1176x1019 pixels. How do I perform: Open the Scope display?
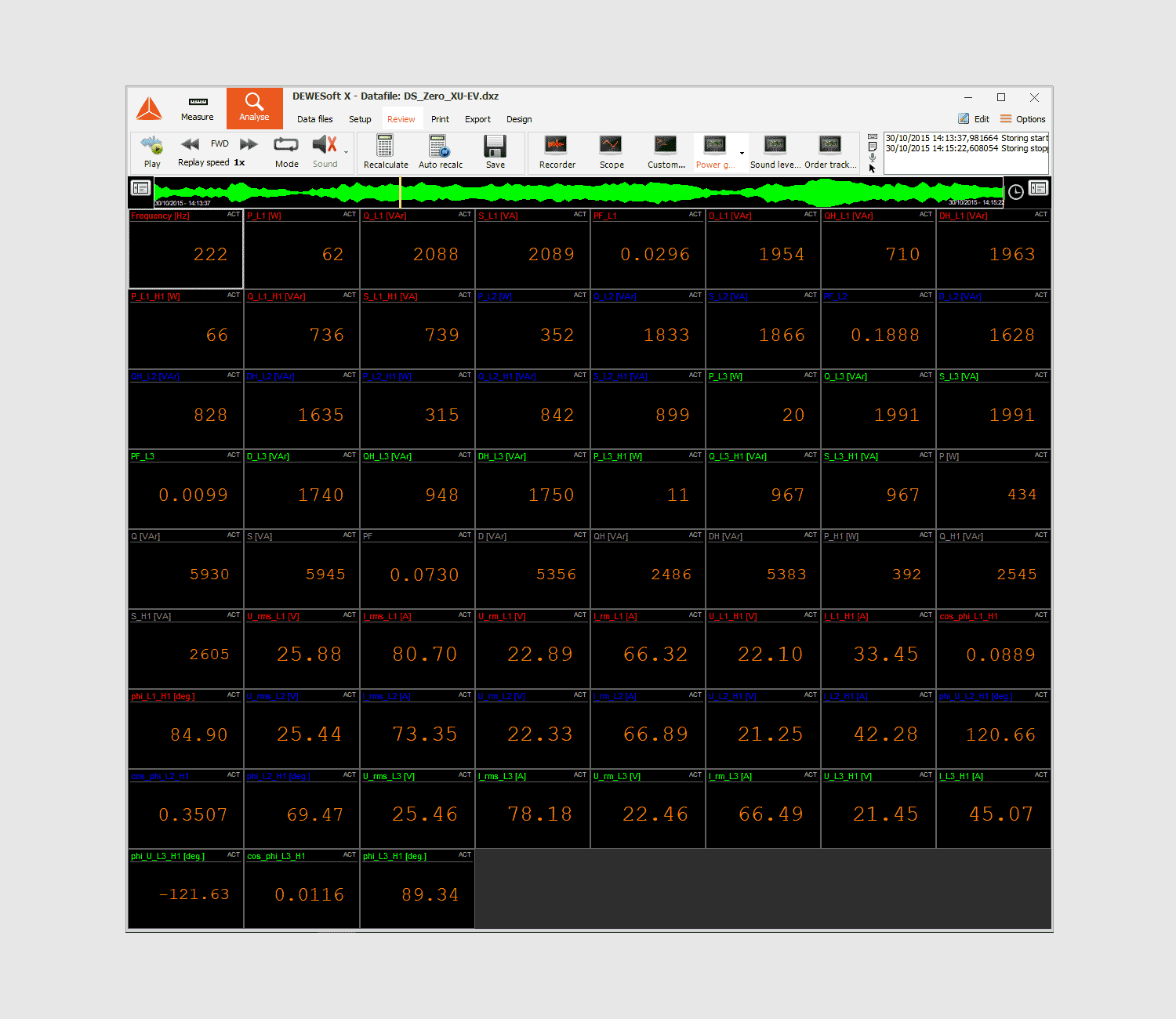pyautogui.click(x=611, y=152)
